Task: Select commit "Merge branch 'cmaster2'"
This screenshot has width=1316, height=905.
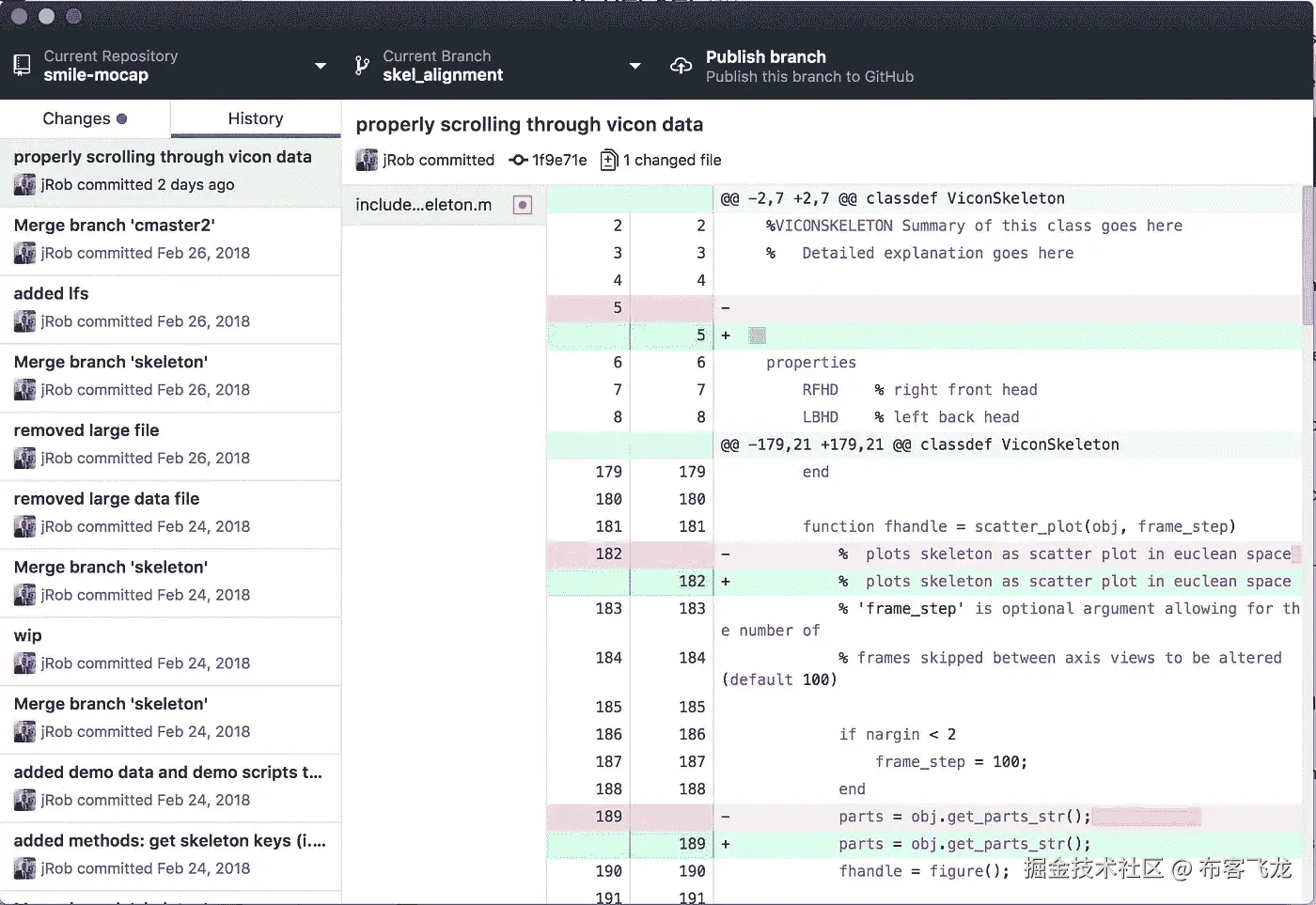Action: [x=170, y=241]
